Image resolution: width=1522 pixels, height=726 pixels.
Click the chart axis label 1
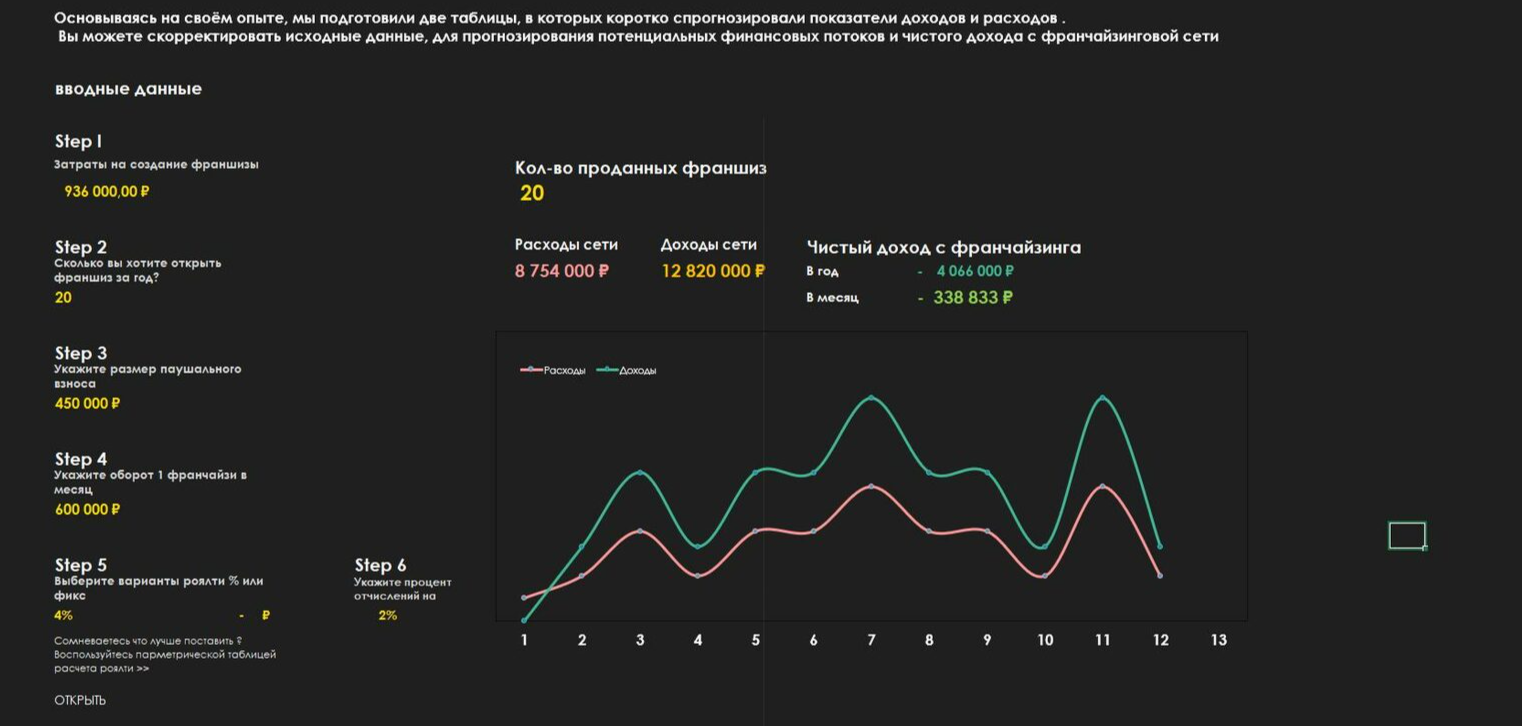(524, 640)
